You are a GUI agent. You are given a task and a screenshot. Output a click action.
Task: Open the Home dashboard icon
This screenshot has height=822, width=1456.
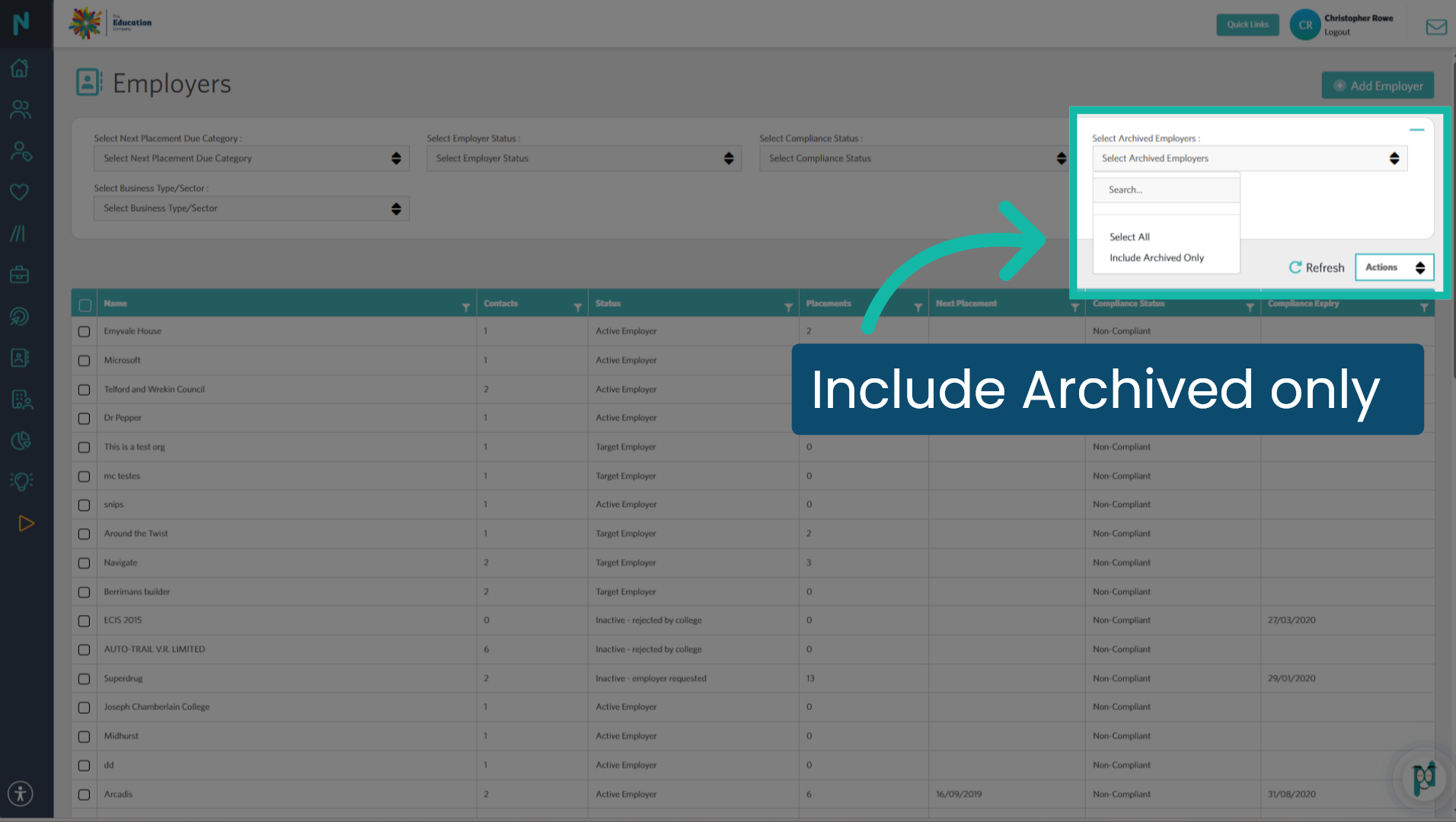tap(19, 68)
